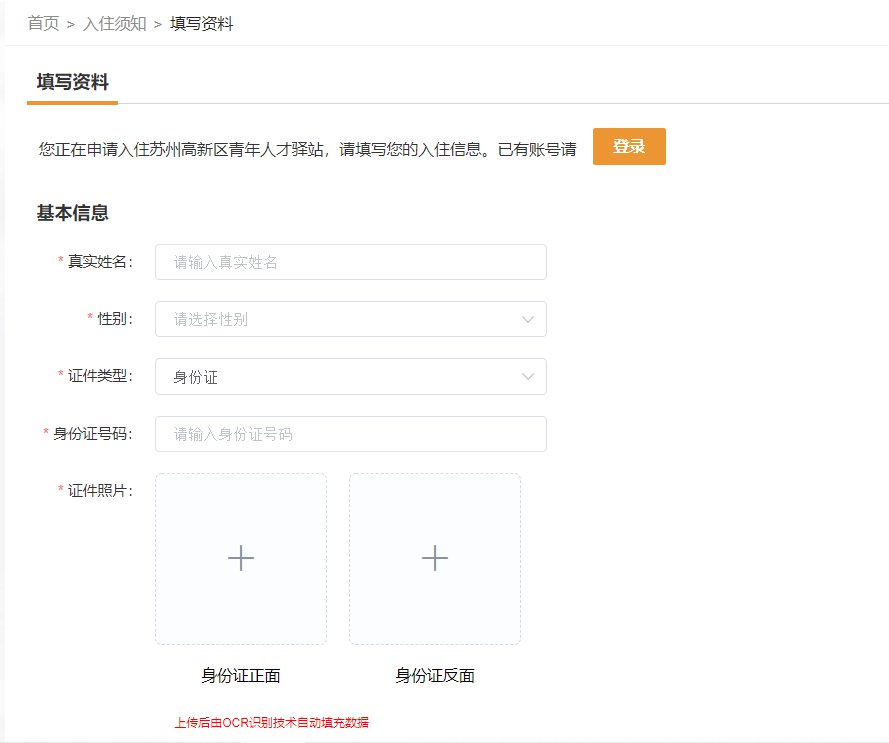Click into the 身份证号码 input field

coord(350,434)
